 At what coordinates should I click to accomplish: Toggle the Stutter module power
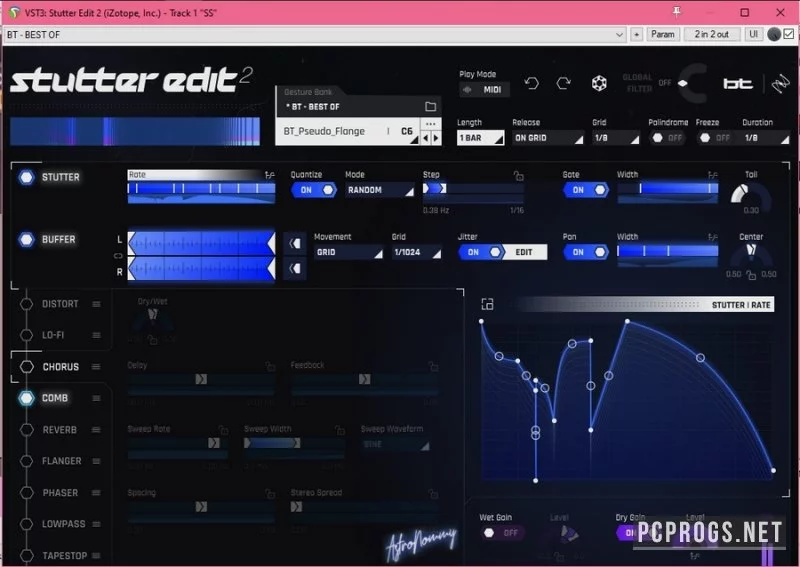pos(26,177)
